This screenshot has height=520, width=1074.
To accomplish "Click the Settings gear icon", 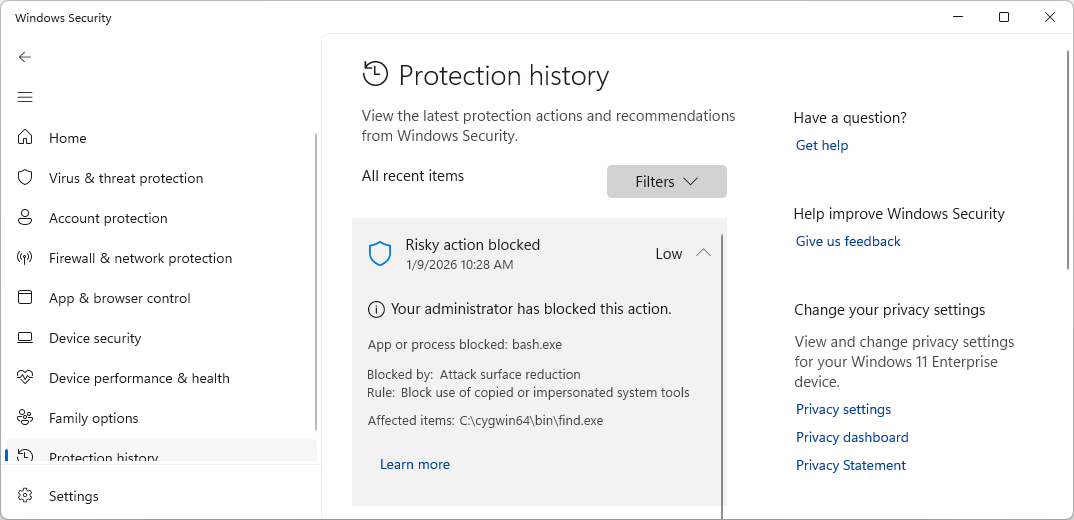I will [x=25, y=496].
